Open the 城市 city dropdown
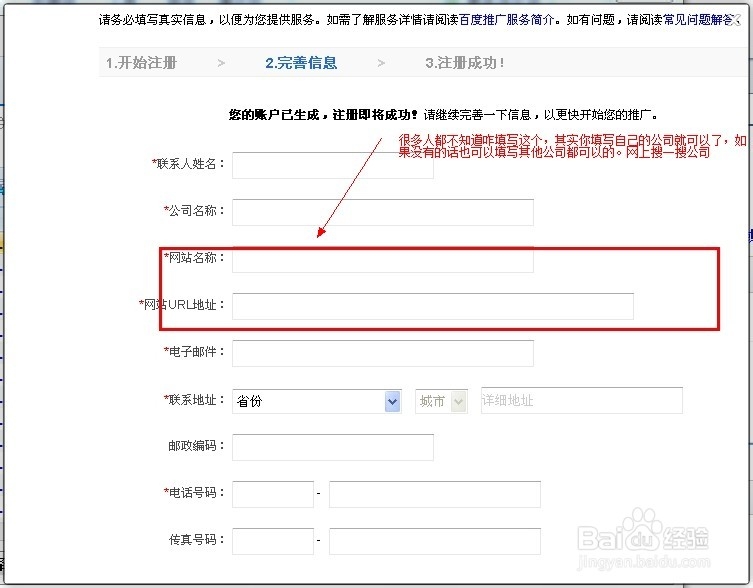 [x=441, y=401]
